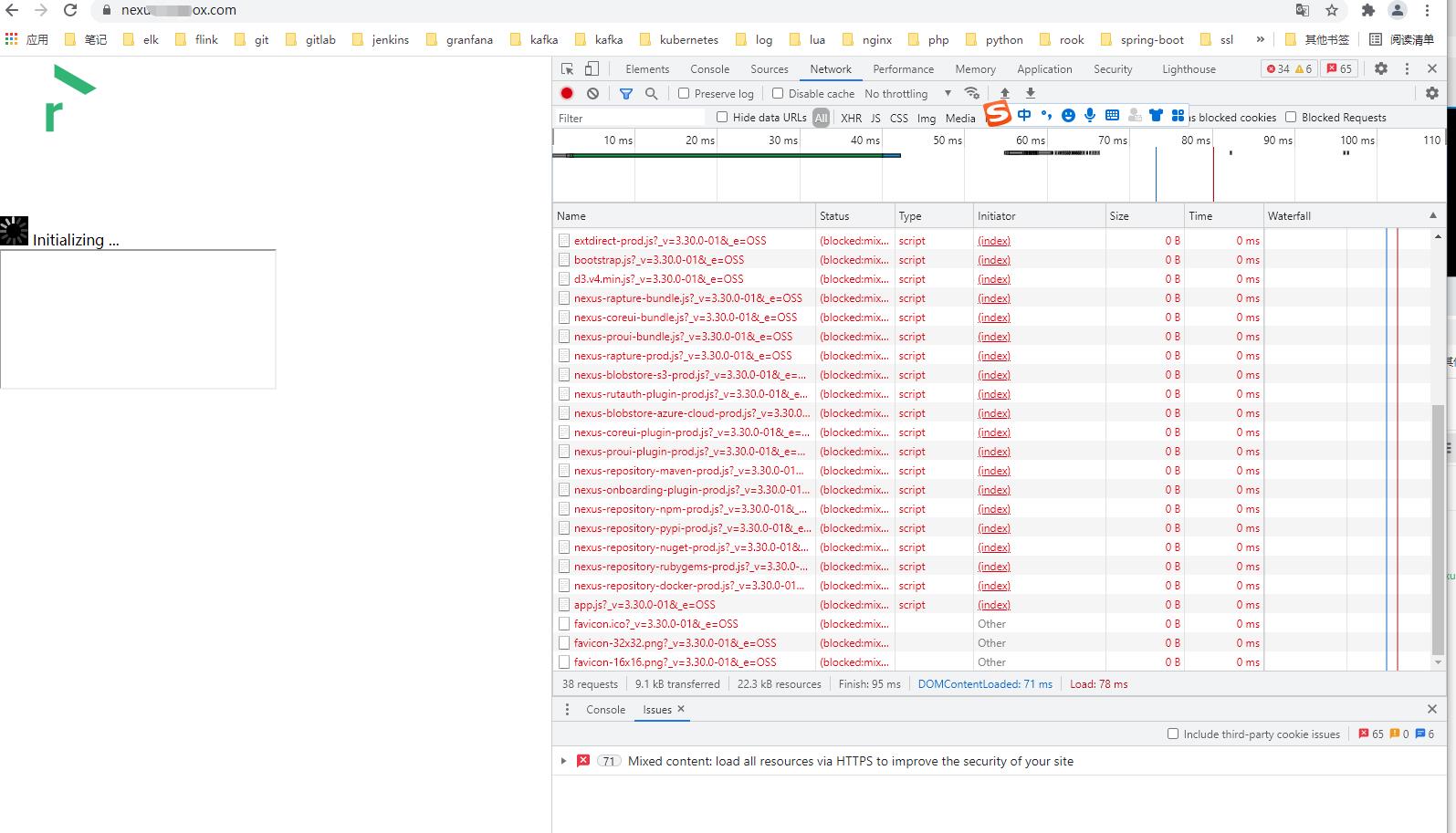Click the request list vertical scrollbar

click(1439, 530)
